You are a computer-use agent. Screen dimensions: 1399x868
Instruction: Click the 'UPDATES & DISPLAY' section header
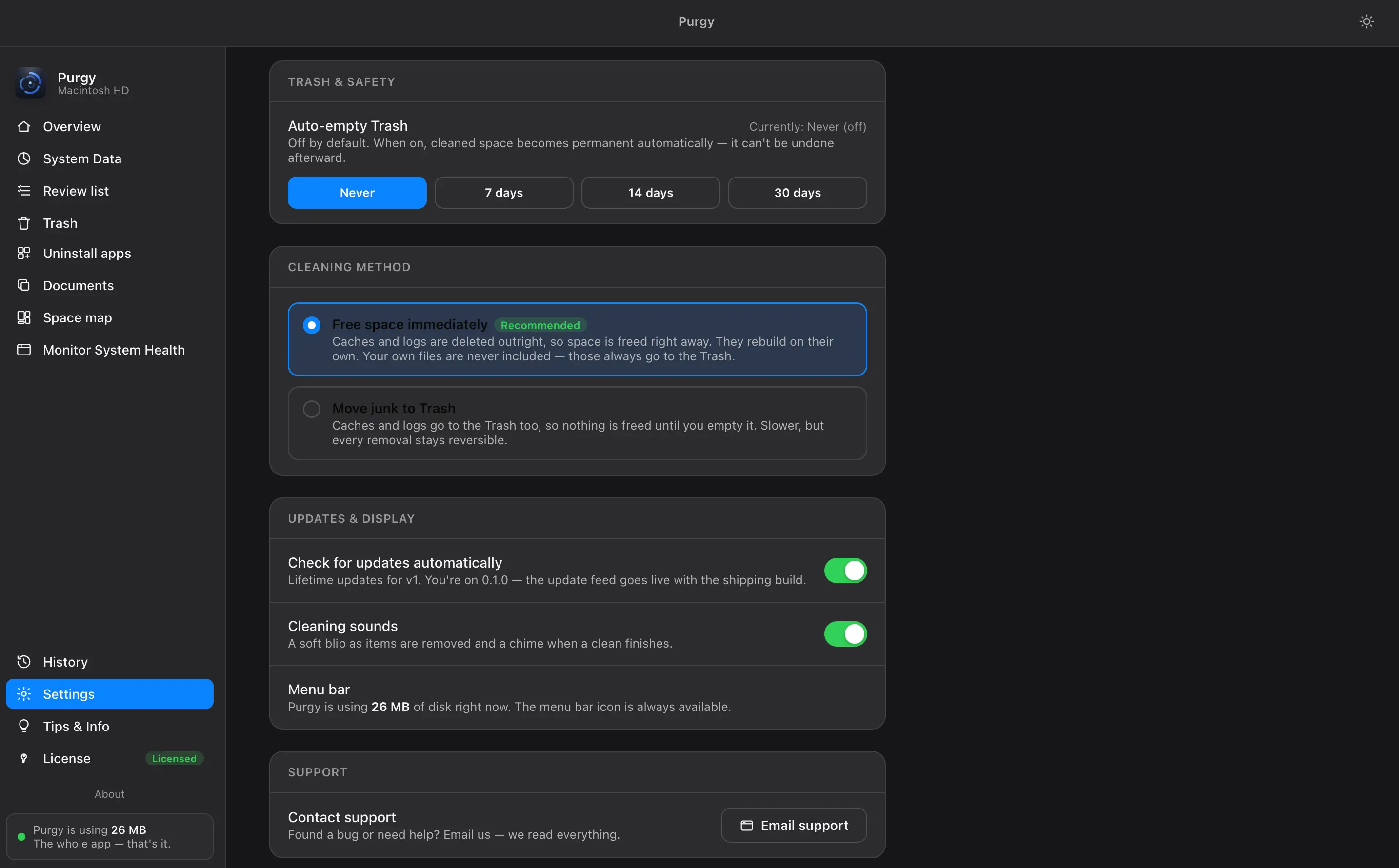[351, 519]
